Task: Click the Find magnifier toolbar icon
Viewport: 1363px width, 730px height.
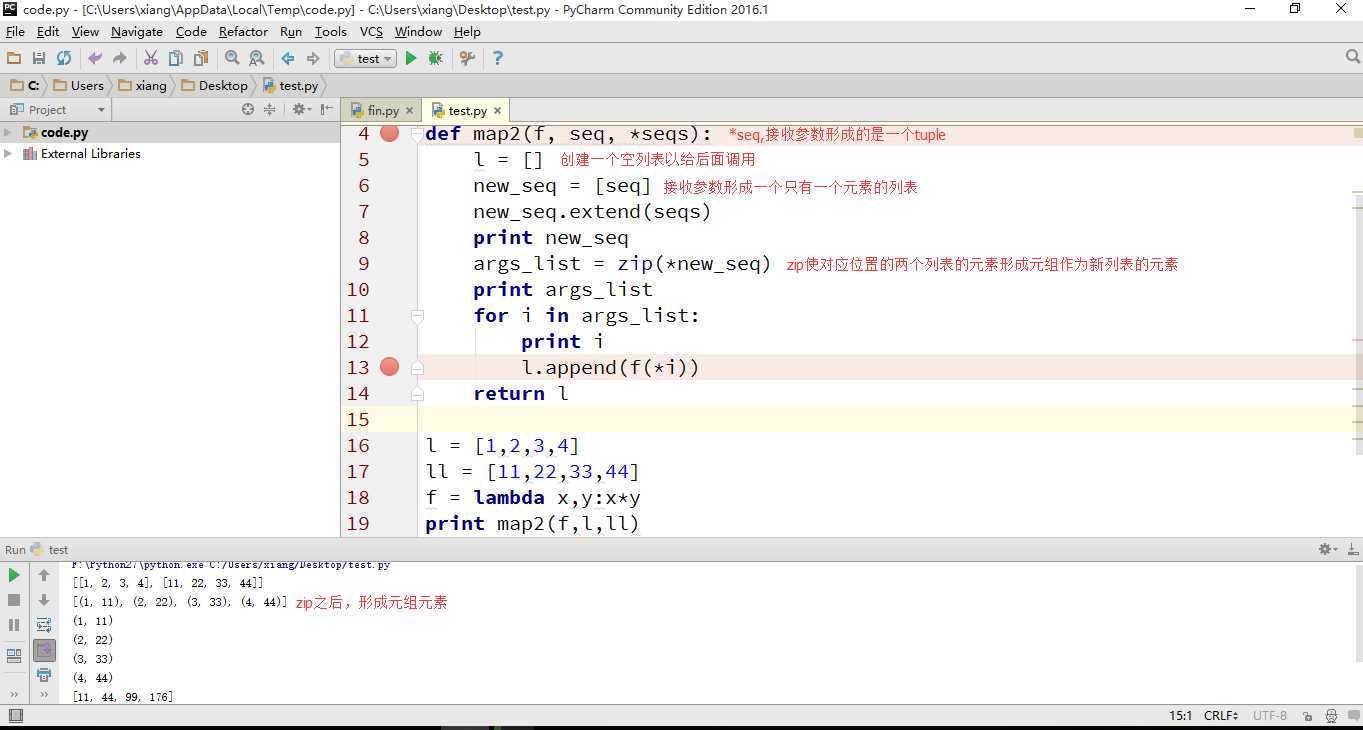Action: tap(232, 59)
